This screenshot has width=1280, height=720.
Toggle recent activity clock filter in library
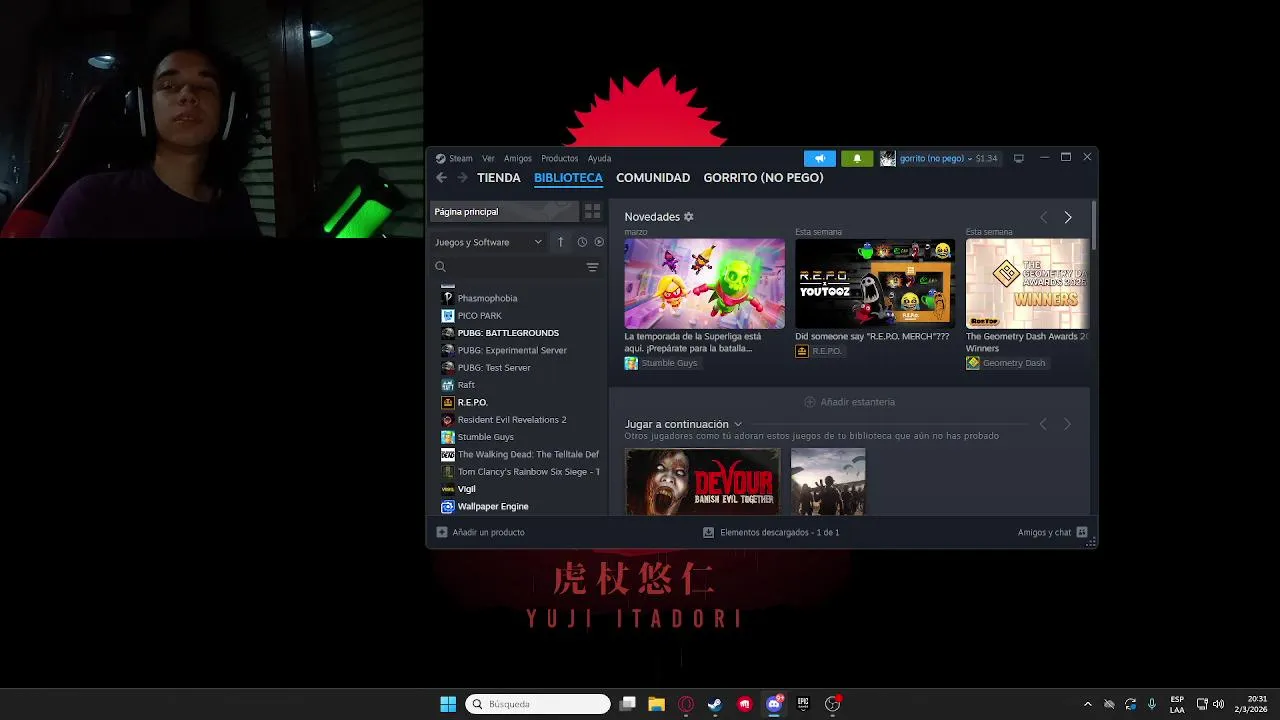pyautogui.click(x=582, y=242)
